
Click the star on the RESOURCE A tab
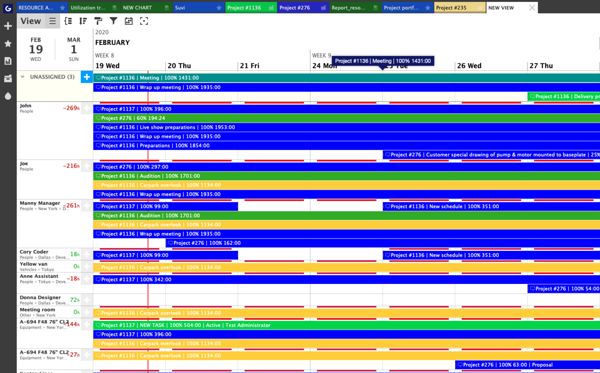click(x=62, y=8)
